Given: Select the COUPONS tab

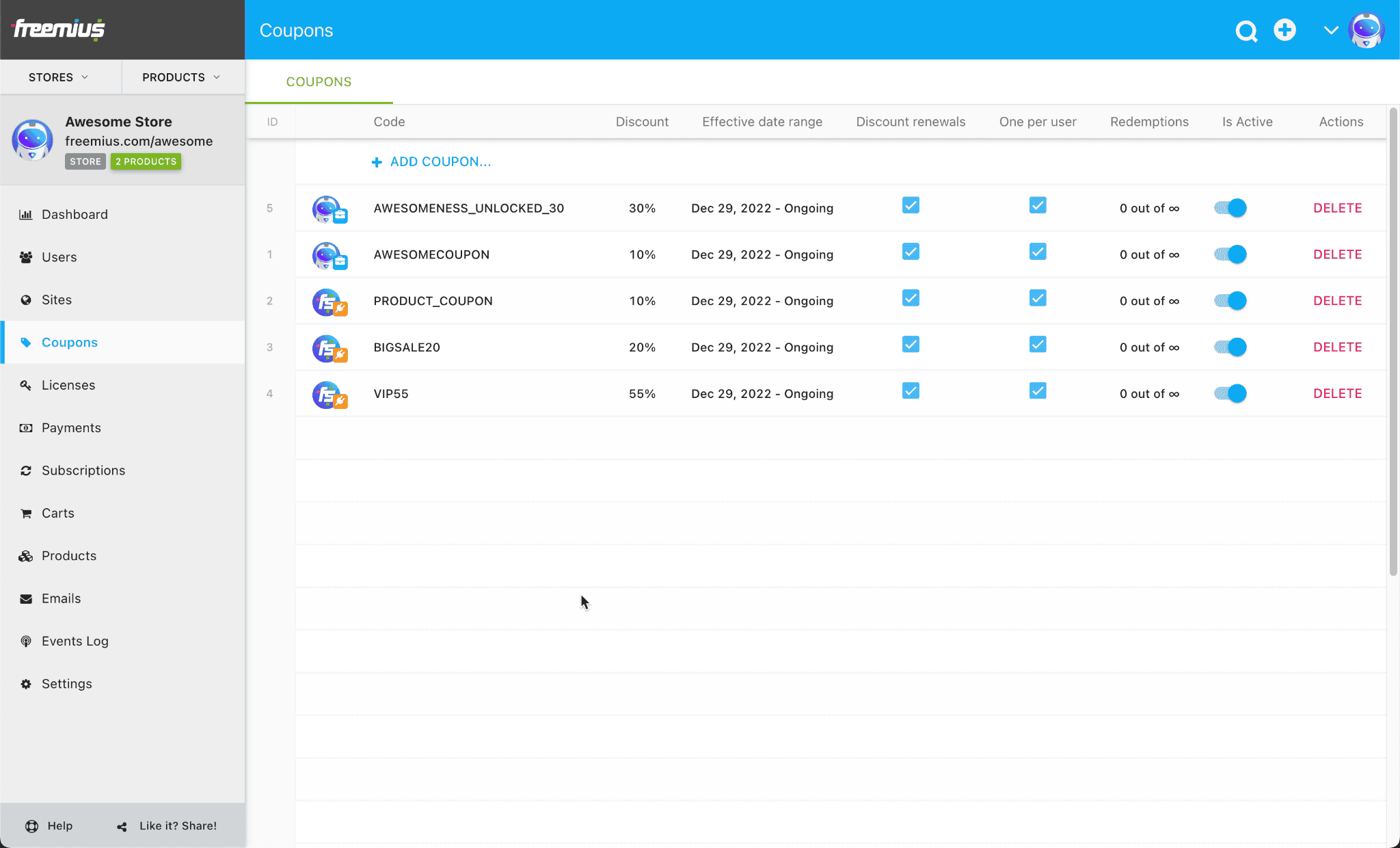Looking at the screenshot, I should pos(318,82).
